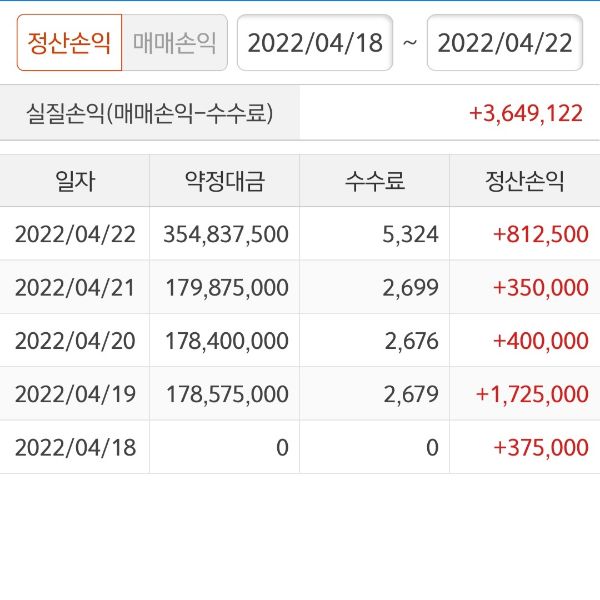Click the +1,725,000 profit cell
This screenshot has width=600, height=600.
(532, 394)
